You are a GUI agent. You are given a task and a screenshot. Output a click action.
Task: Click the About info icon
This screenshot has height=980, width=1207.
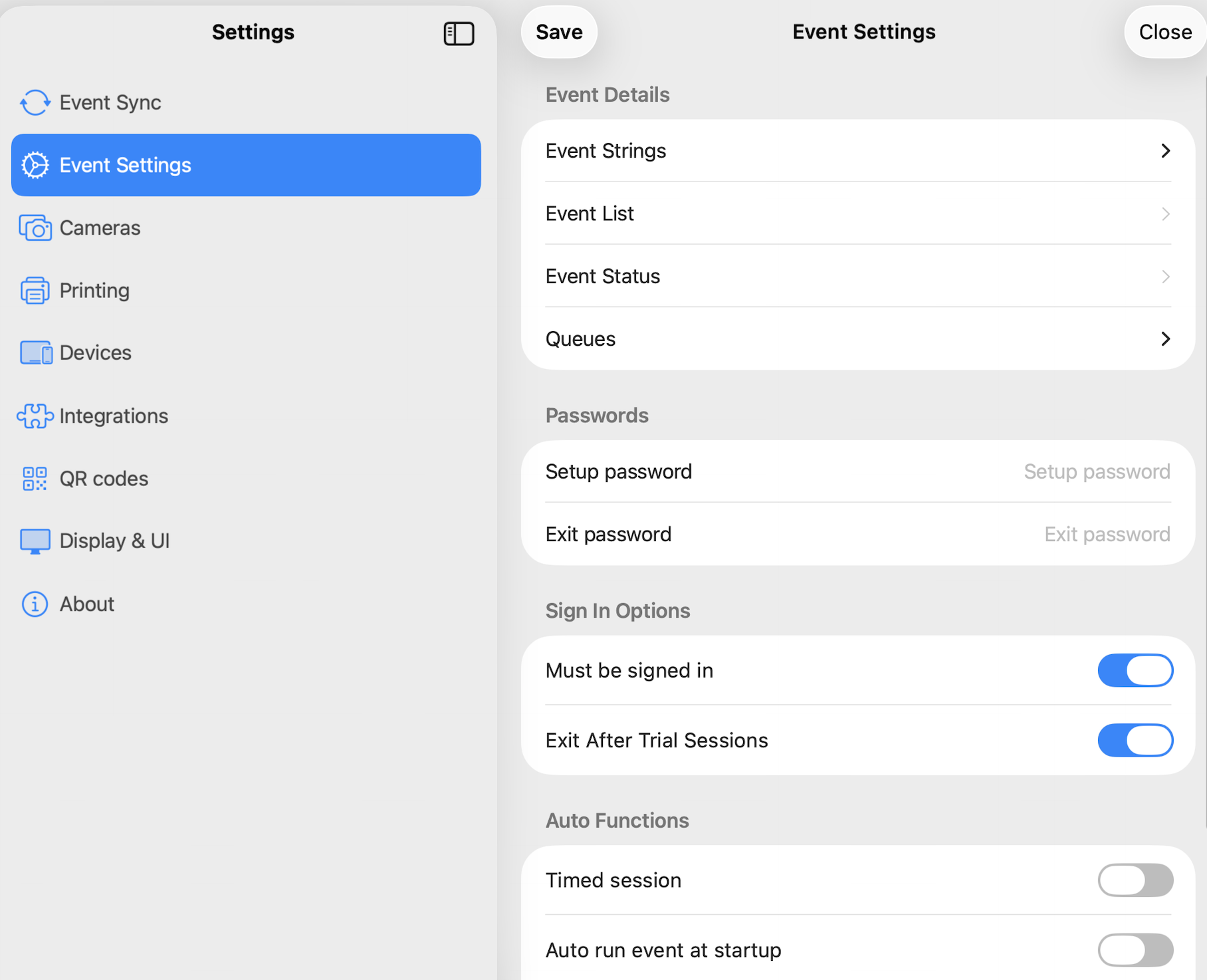pyautogui.click(x=35, y=604)
